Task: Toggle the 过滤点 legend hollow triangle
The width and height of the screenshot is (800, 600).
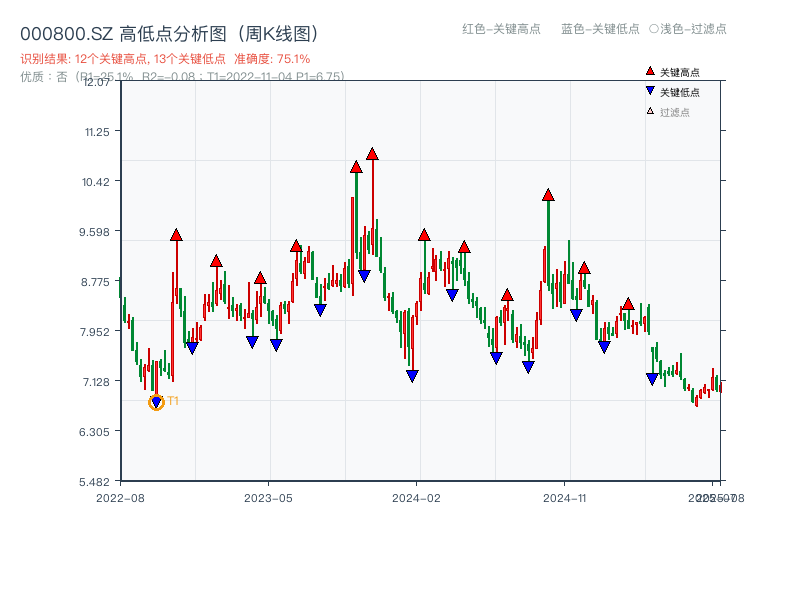Action: (x=650, y=111)
